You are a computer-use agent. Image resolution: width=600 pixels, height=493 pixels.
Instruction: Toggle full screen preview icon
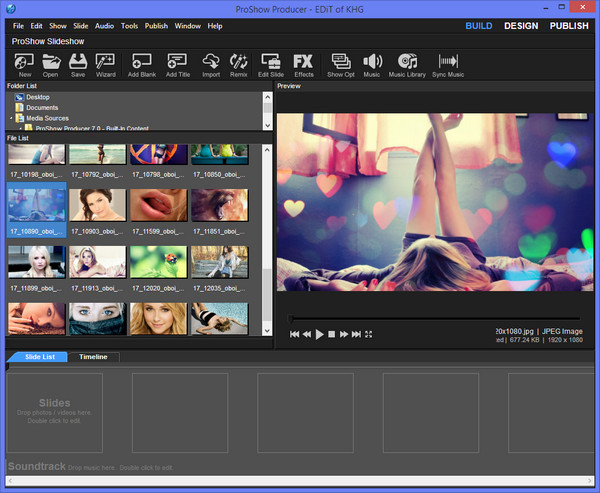coord(369,334)
